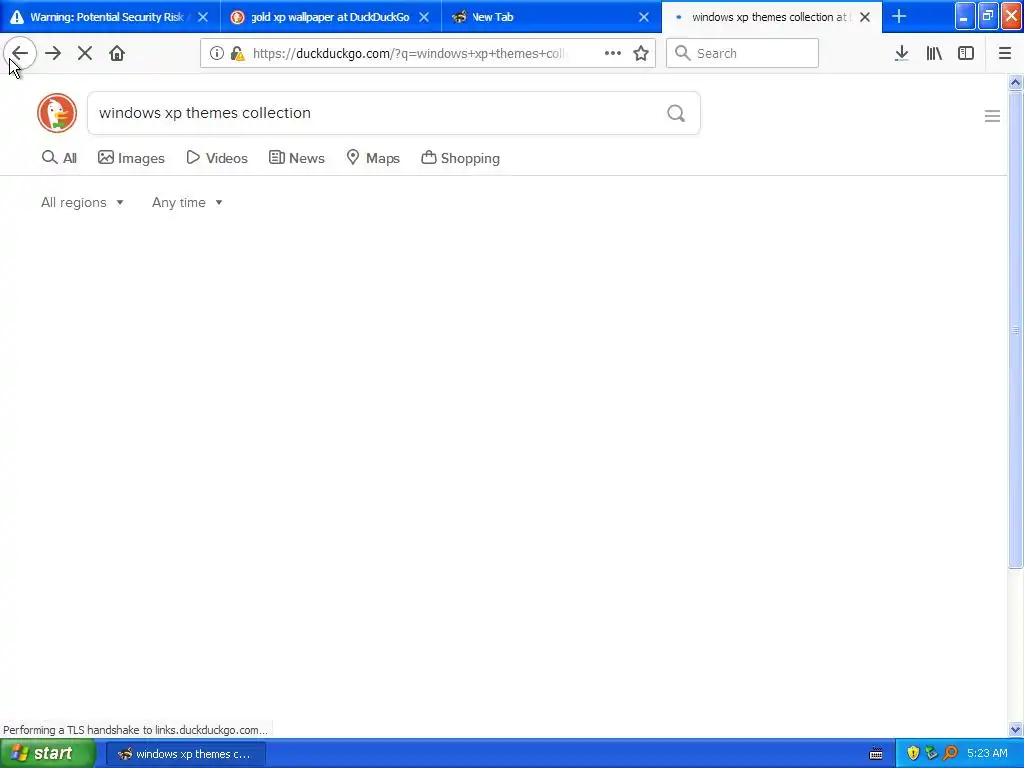Image resolution: width=1024 pixels, height=768 pixels.
Task: Expand the Any time filter dropdown
Action: point(187,202)
